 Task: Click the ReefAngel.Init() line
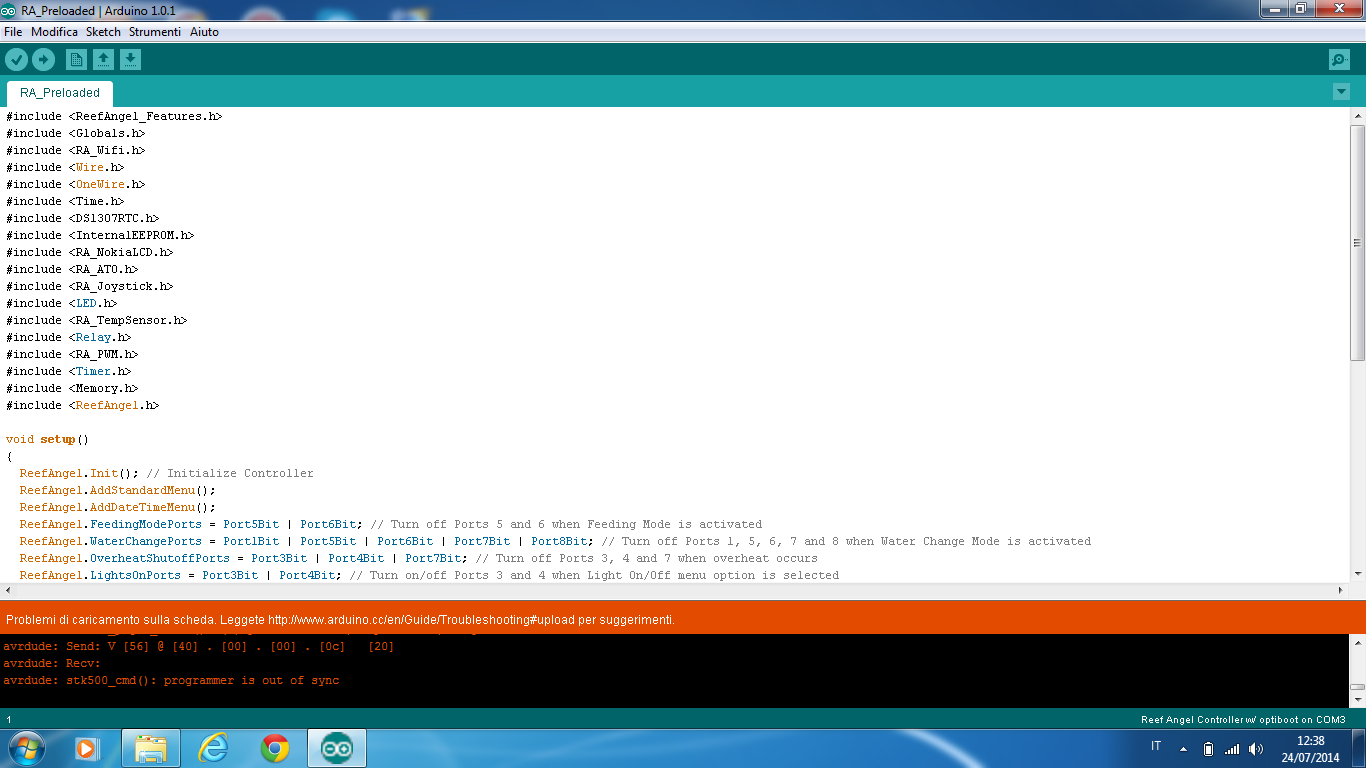coord(166,473)
